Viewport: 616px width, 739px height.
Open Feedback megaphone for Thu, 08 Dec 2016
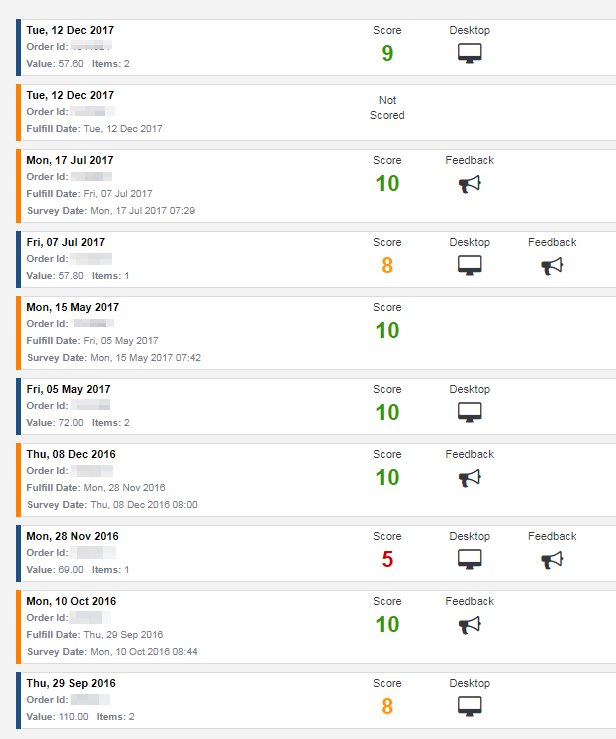(469, 478)
